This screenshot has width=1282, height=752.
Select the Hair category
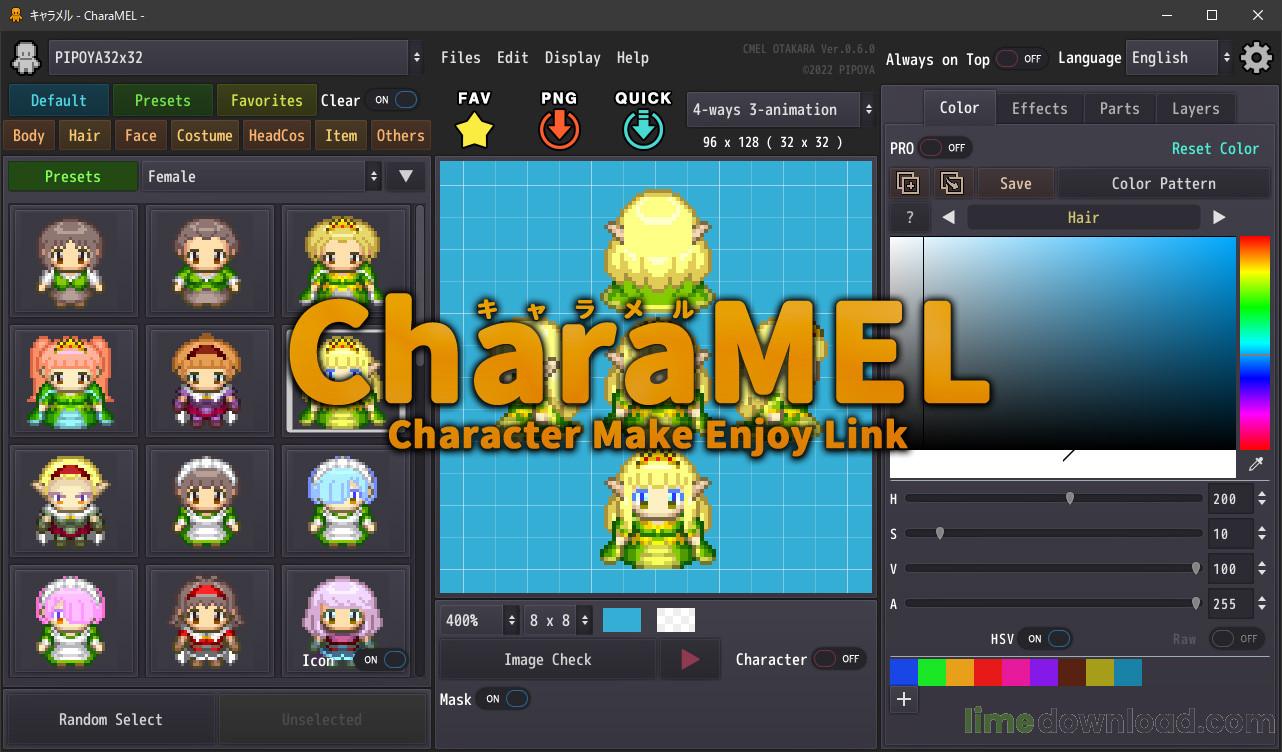pos(84,135)
